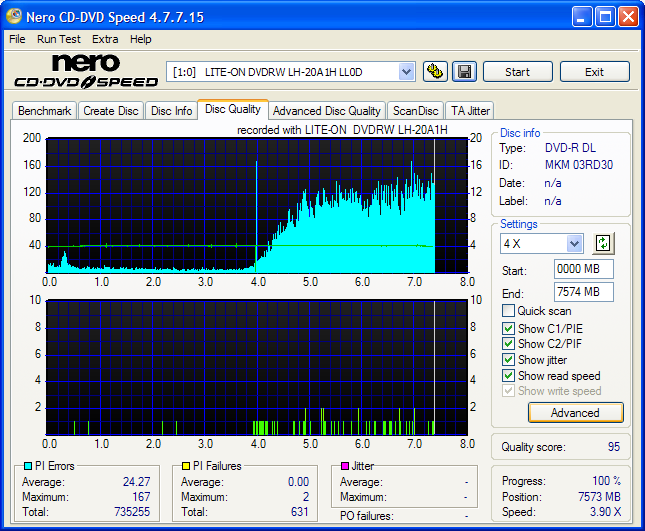This screenshot has width=645, height=531.
Task: Open the Run Test menu
Action: coord(59,39)
